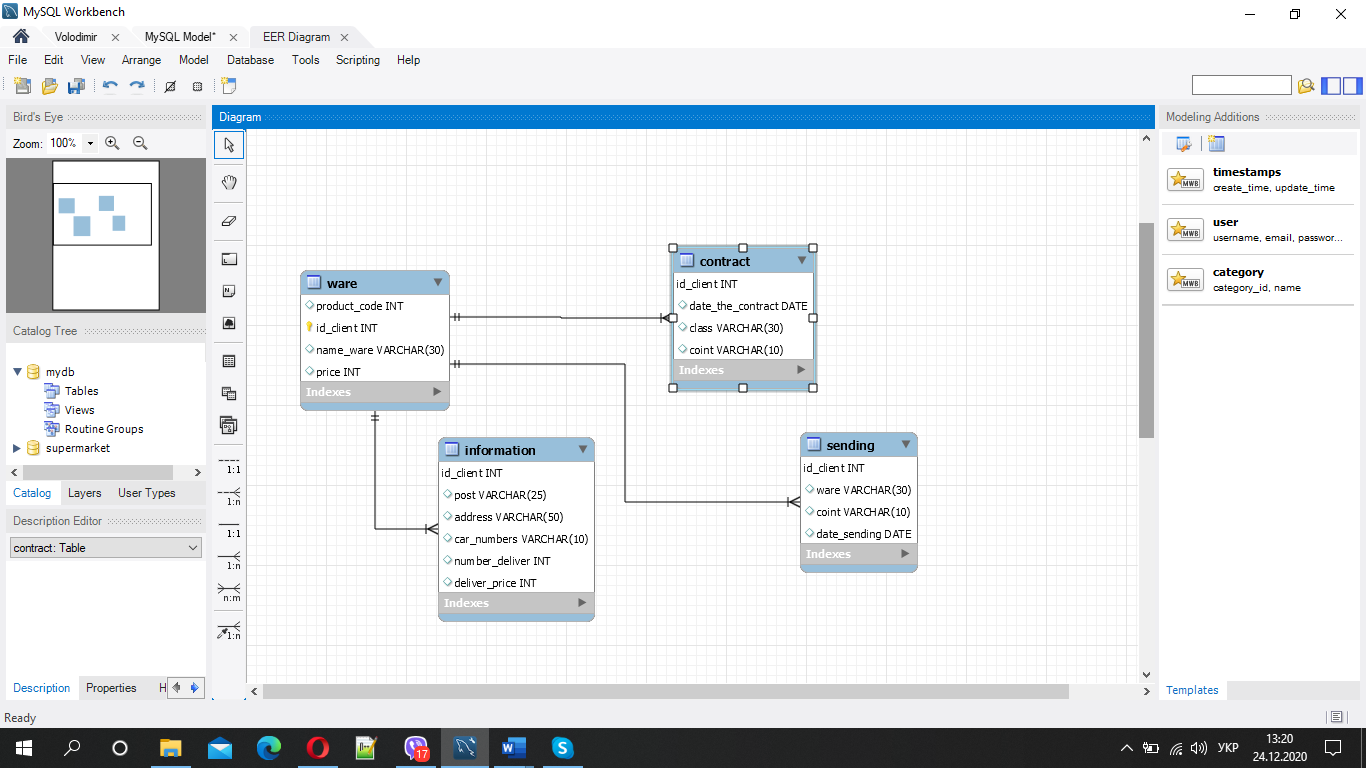Viewport: 1366px width, 768px height.
Task: Open the 'contract: Table' dropdown
Action: (x=106, y=548)
